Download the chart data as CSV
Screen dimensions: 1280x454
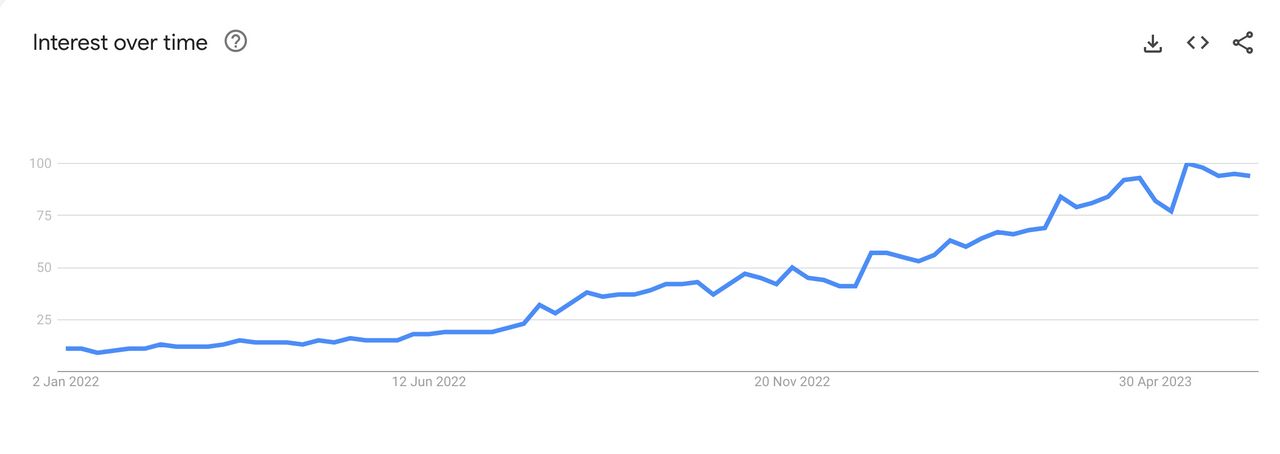[x=1153, y=43]
